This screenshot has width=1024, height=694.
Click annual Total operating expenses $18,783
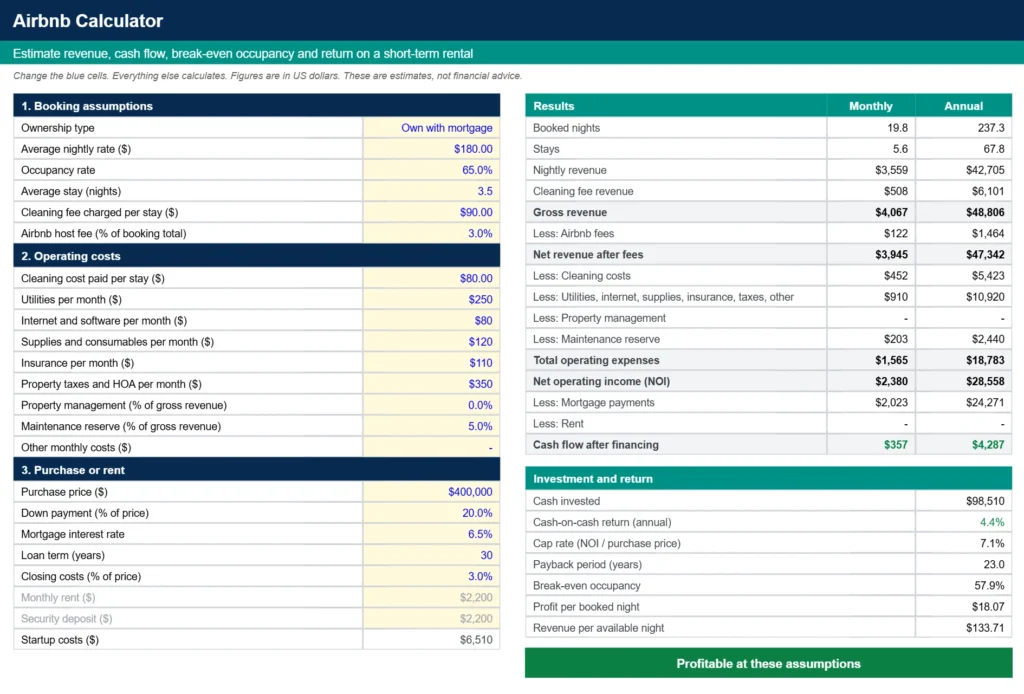click(963, 360)
